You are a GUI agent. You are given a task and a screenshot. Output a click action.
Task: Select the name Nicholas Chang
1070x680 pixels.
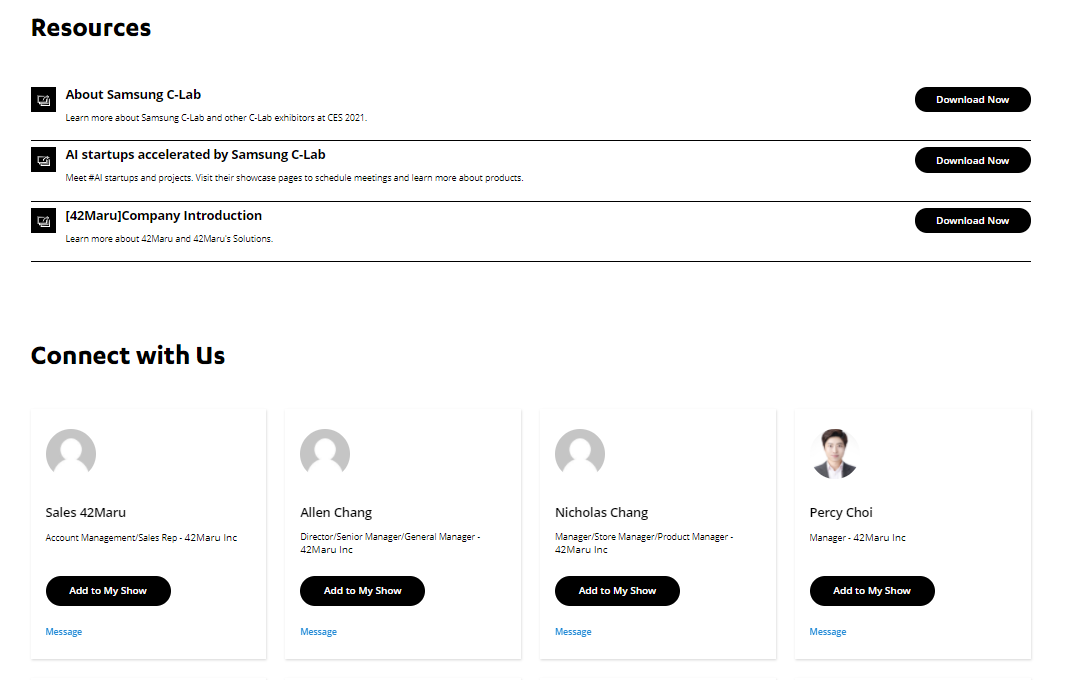point(601,513)
